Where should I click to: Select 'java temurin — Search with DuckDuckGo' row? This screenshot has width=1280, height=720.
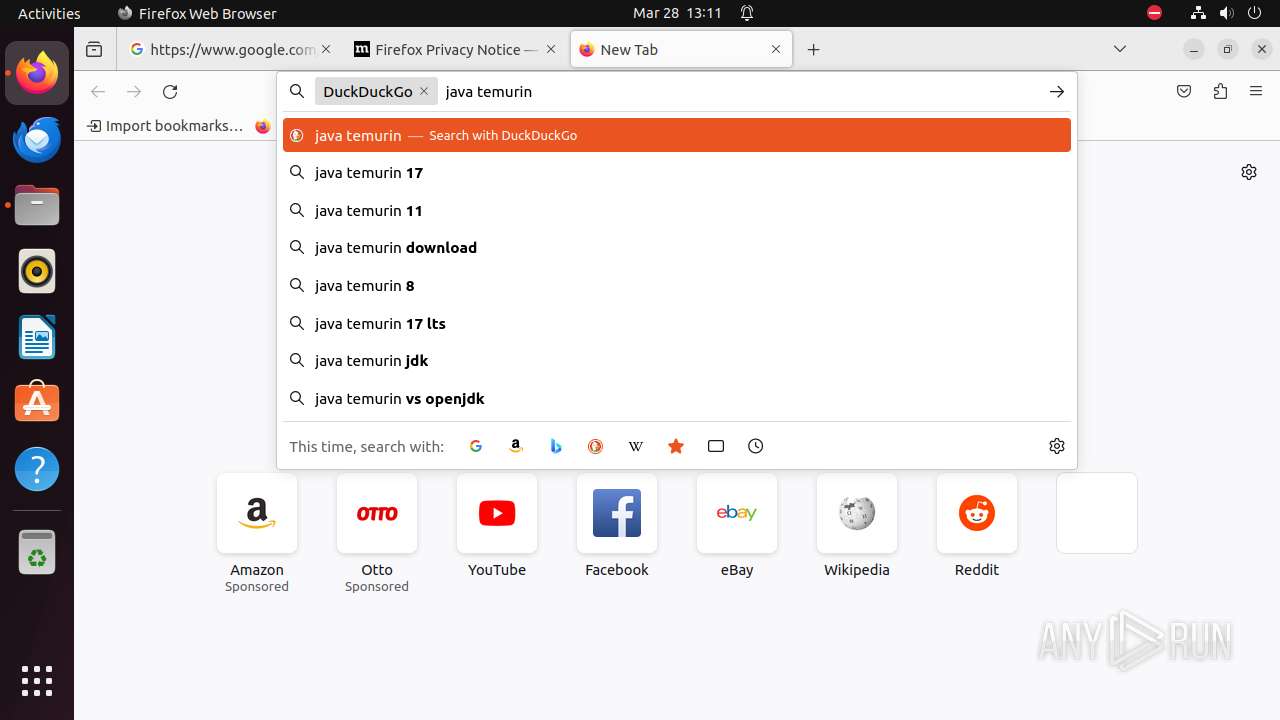click(677, 135)
